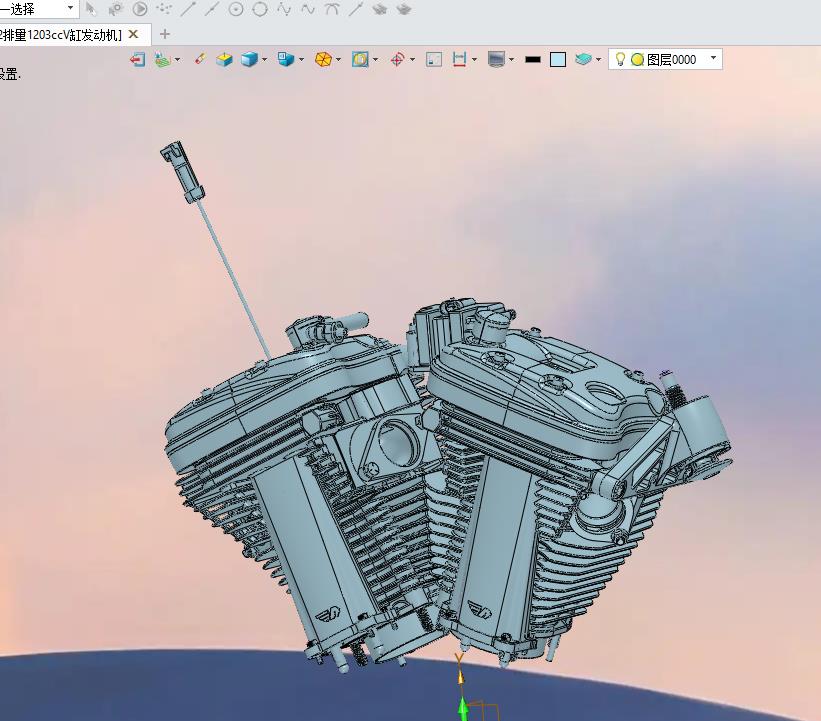Viewport: 821px width, 721px height.
Task: Select the wavy curve snap icon
Action: [308, 9]
